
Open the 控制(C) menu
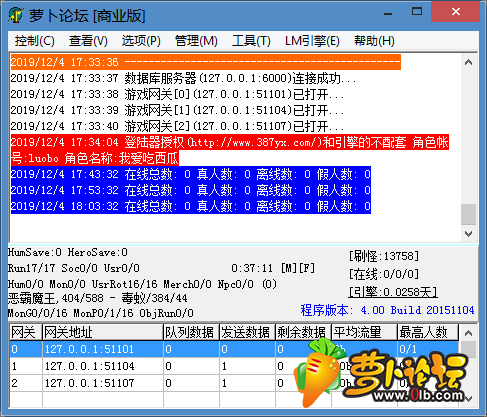click(34, 41)
